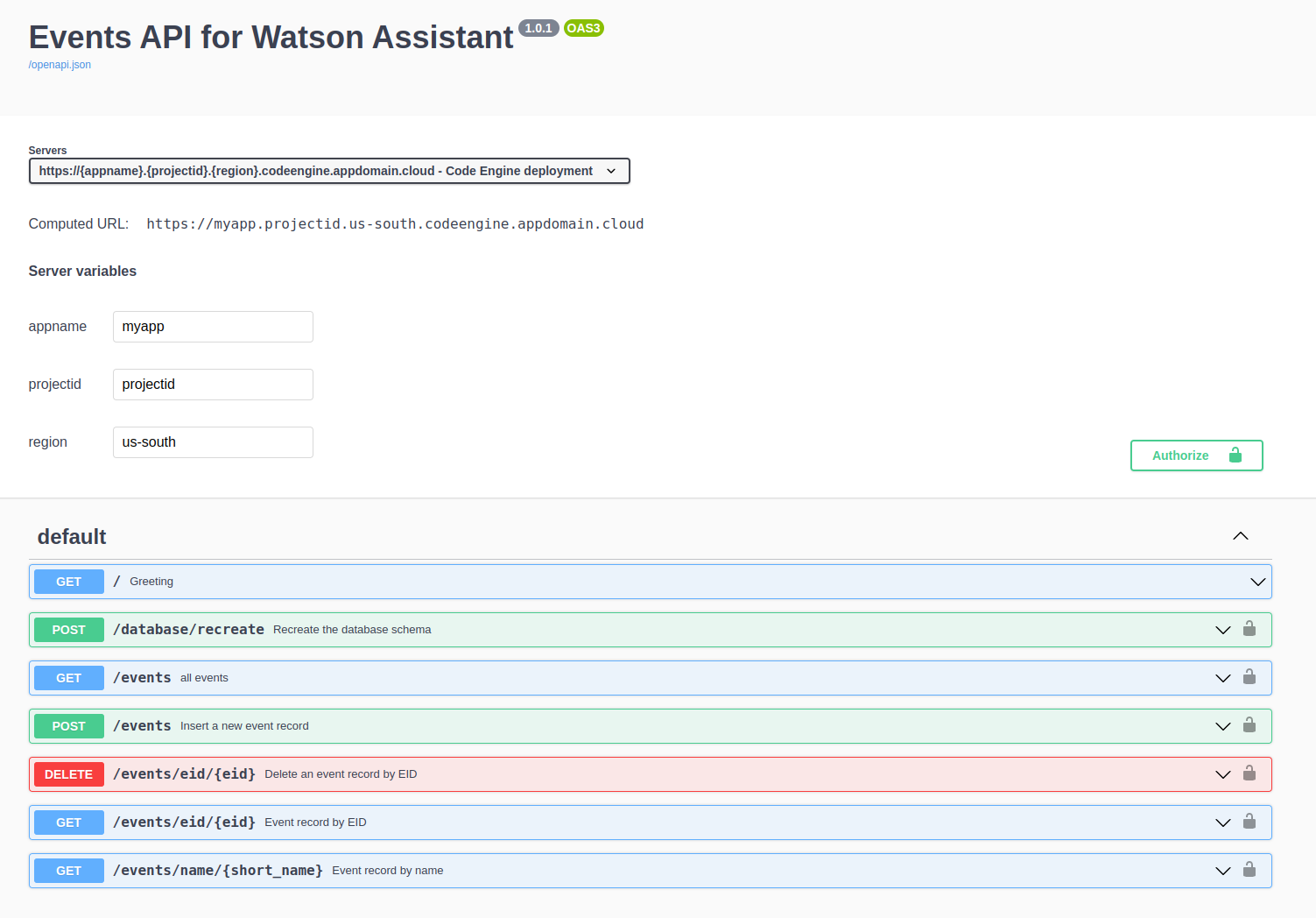The height and width of the screenshot is (918, 1316).
Task: Click 'Delete an event record by EID' text
Action: point(341,774)
